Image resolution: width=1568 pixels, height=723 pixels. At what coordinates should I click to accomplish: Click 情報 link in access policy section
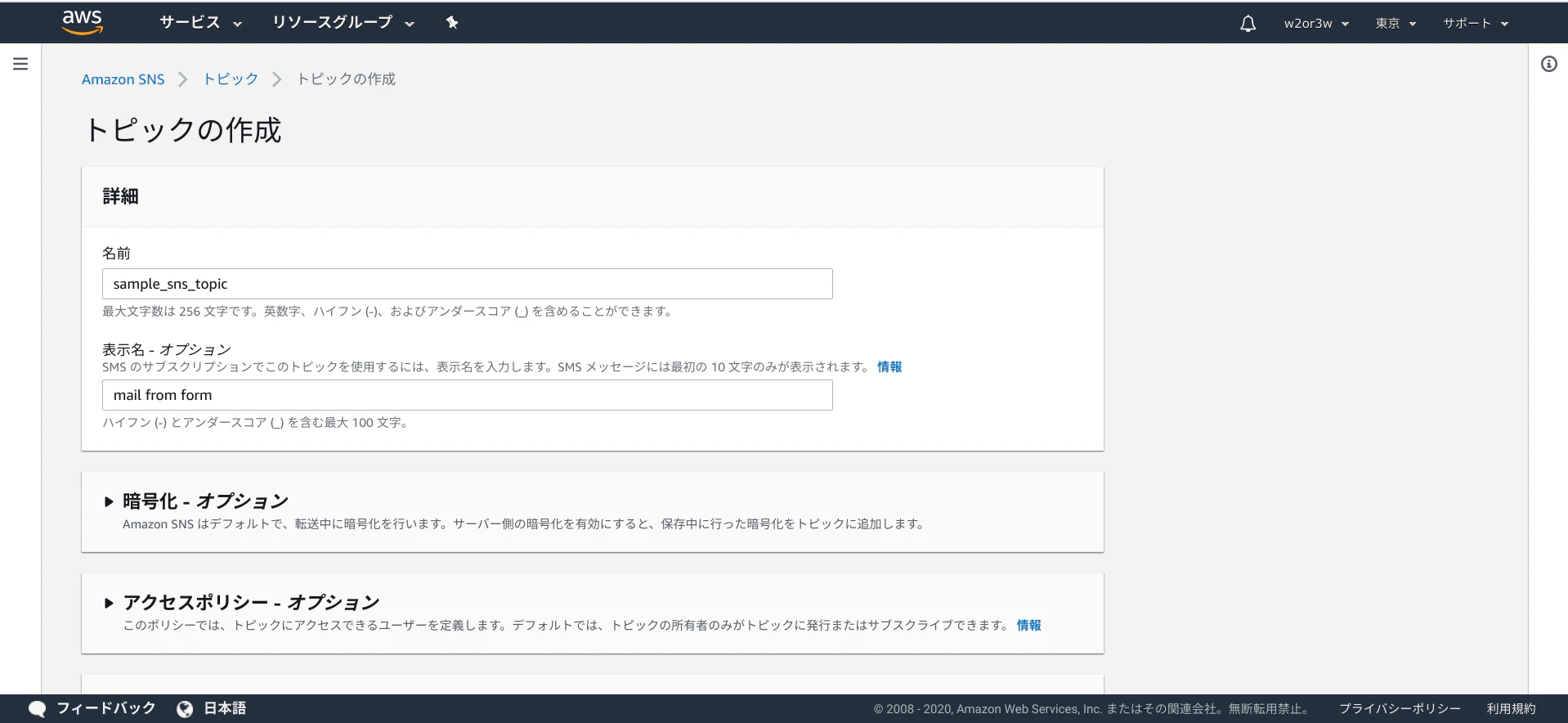click(1028, 626)
